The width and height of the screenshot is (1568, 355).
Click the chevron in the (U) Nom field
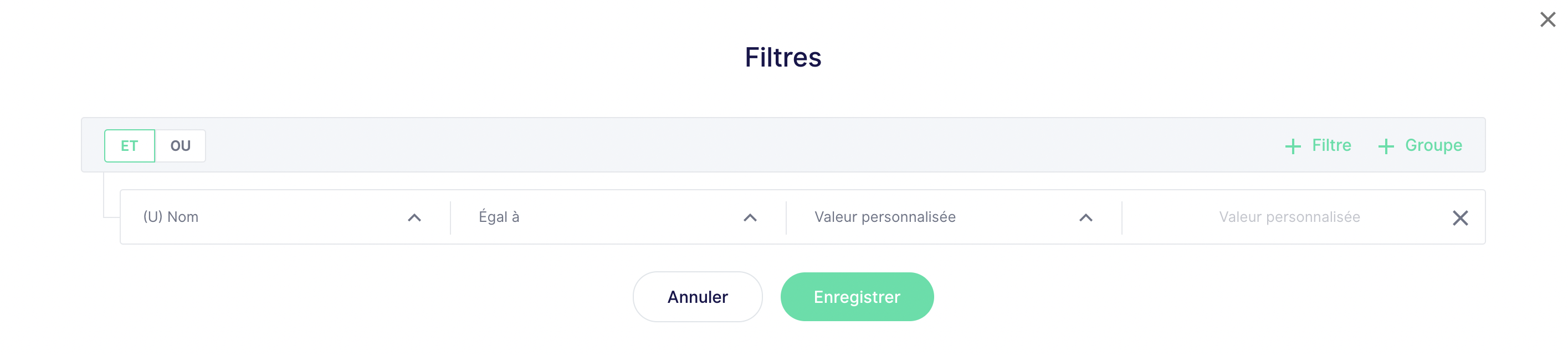(x=414, y=218)
